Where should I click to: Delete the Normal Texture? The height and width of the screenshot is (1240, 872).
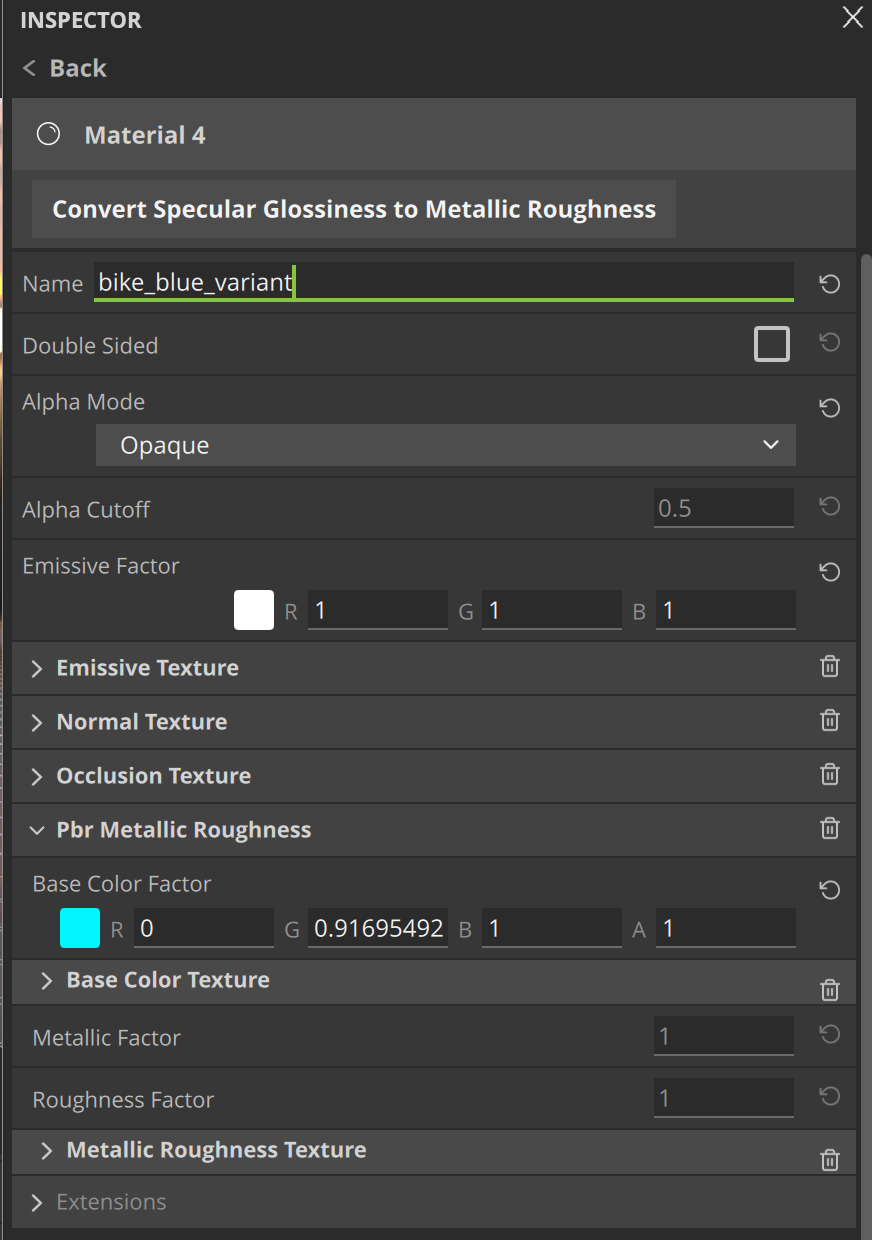[x=829, y=721]
